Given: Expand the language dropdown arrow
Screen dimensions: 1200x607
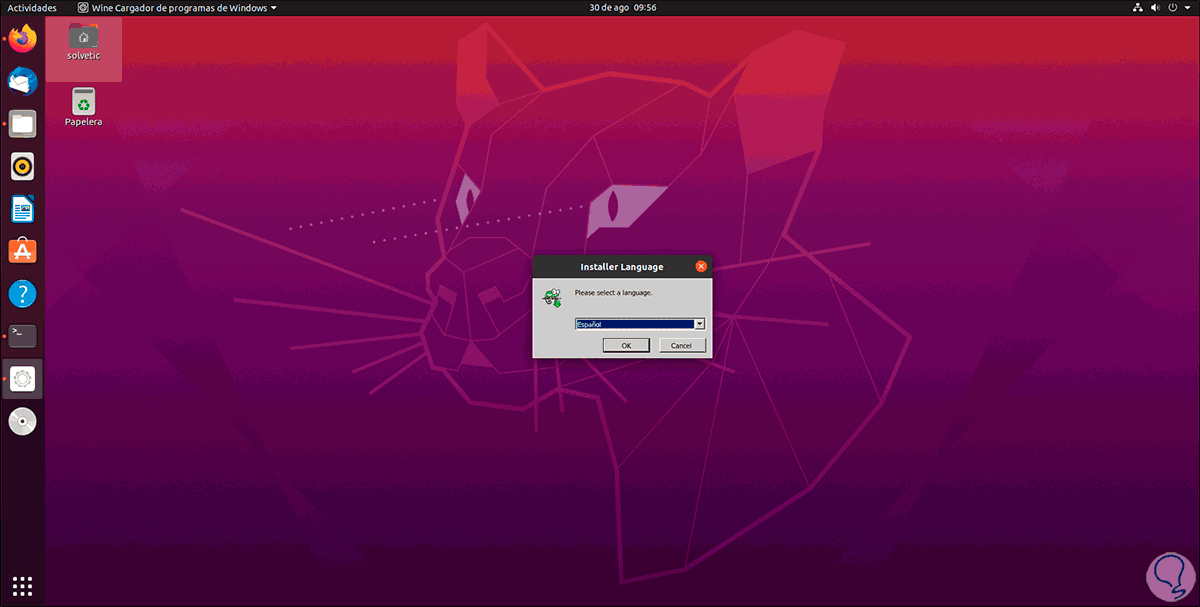Looking at the screenshot, I should [x=700, y=324].
